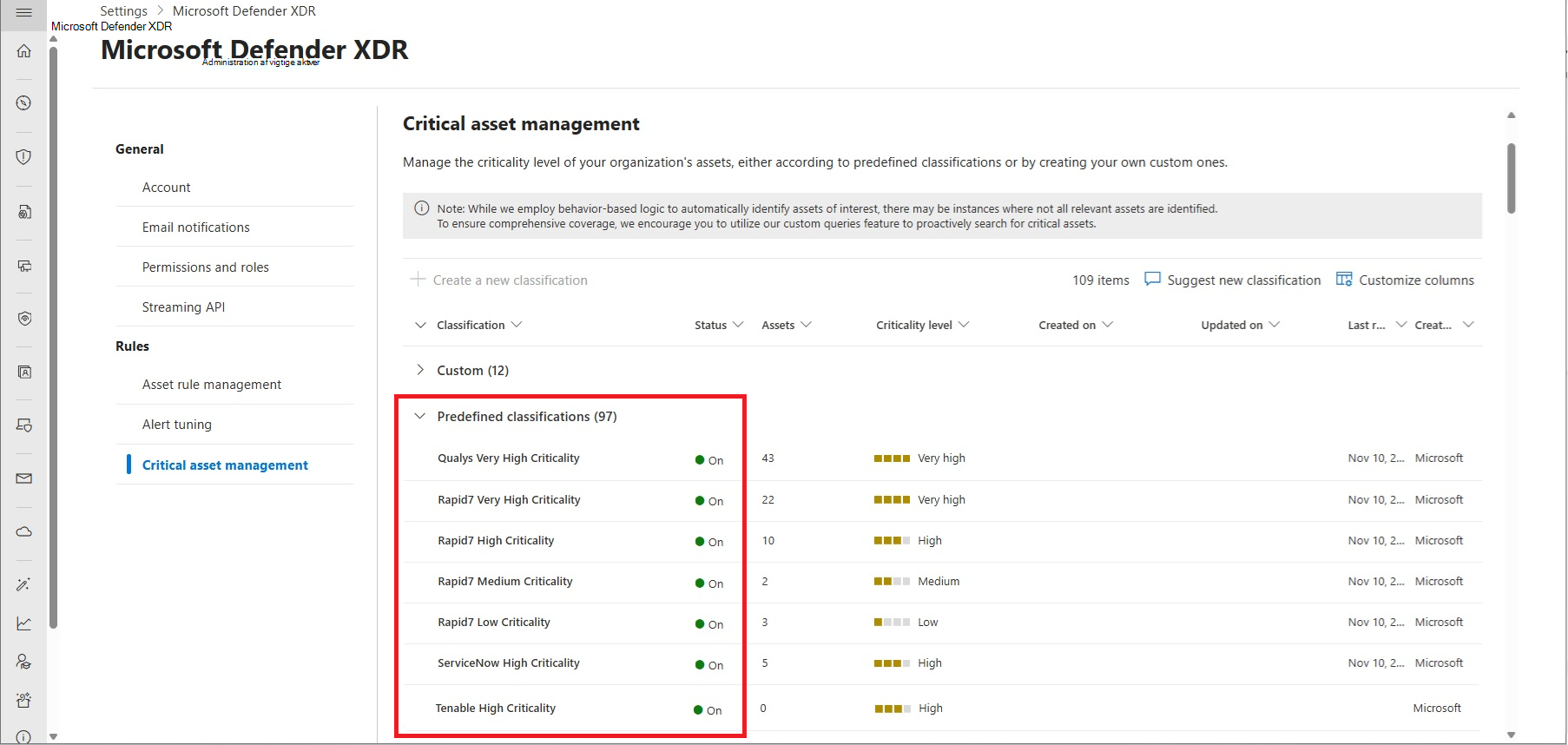The image size is (1568, 745).
Task: Select Rapid7 Medium Criticality classification
Action: [x=504, y=581]
